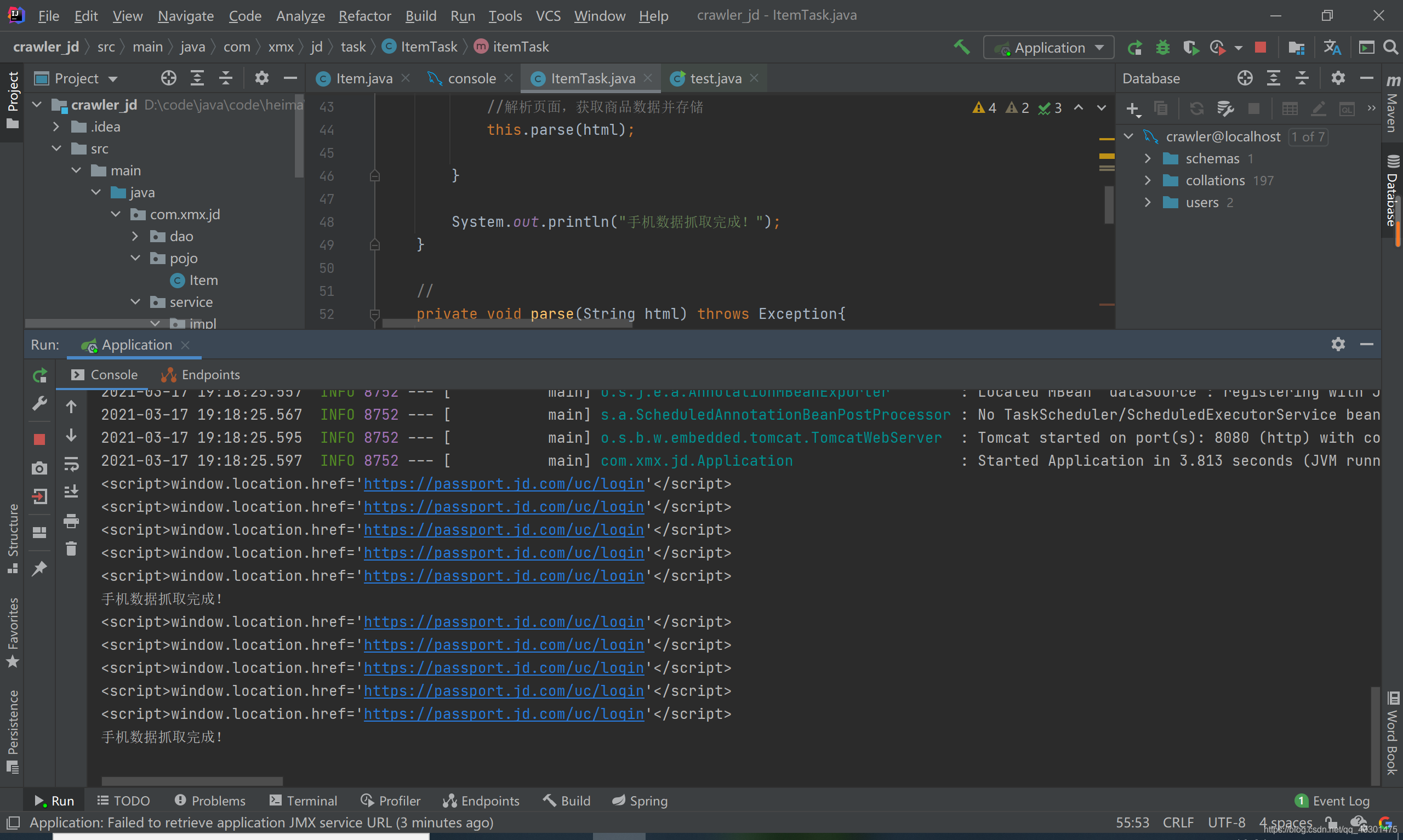Image resolution: width=1403 pixels, height=840 pixels.
Task: Open the Application run configuration dropdown
Action: pos(1049,48)
